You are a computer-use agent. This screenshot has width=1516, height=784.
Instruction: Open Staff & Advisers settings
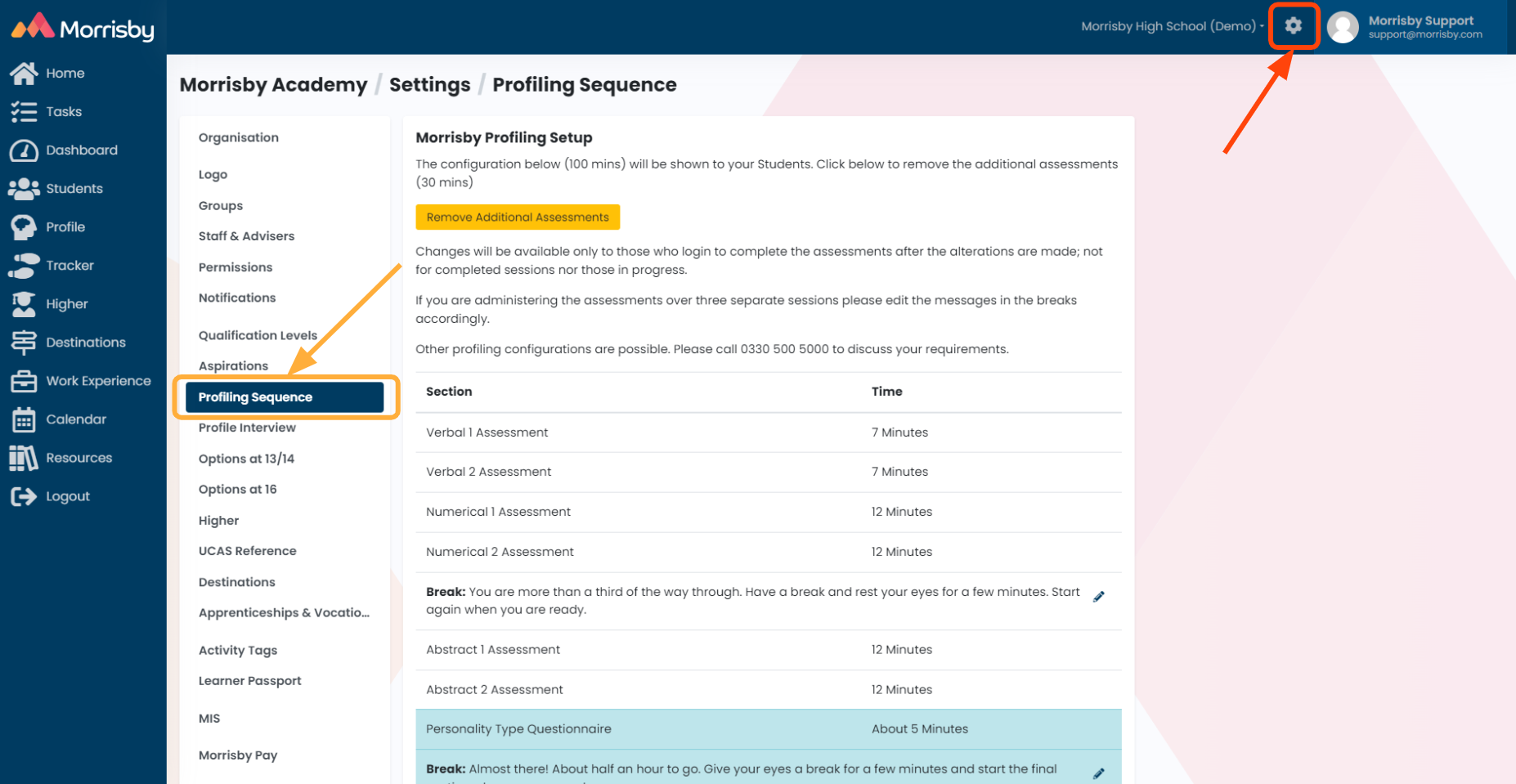tap(246, 235)
